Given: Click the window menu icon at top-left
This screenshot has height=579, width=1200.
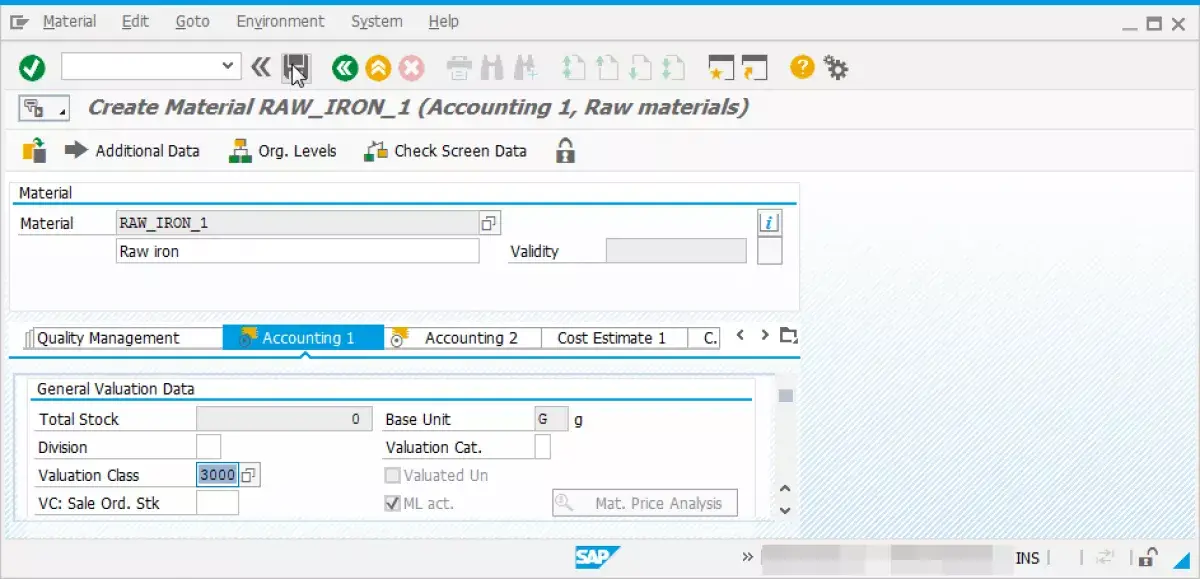Looking at the screenshot, I should pos(19,21).
